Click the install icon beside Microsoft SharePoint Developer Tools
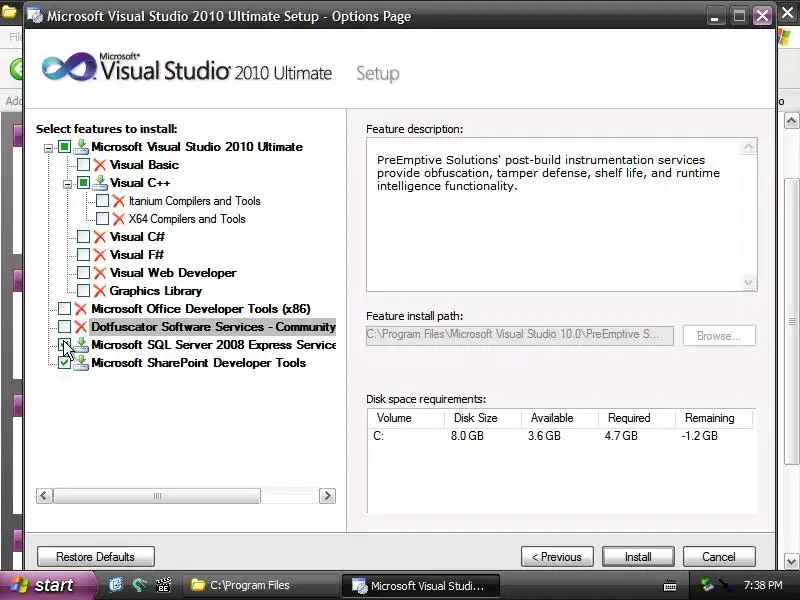This screenshot has width=800, height=600. 81,363
